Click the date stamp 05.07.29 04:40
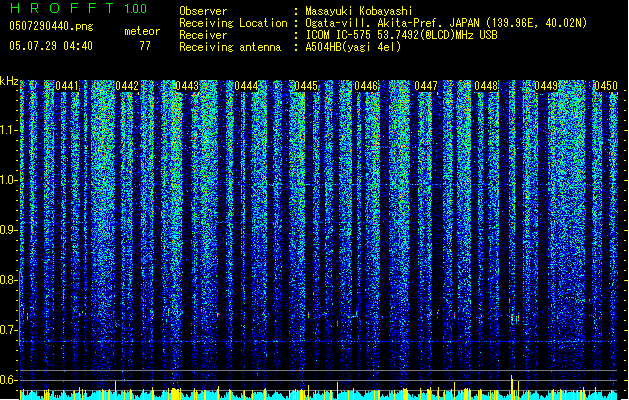This screenshot has width=629, height=400. (x=51, y=46)
